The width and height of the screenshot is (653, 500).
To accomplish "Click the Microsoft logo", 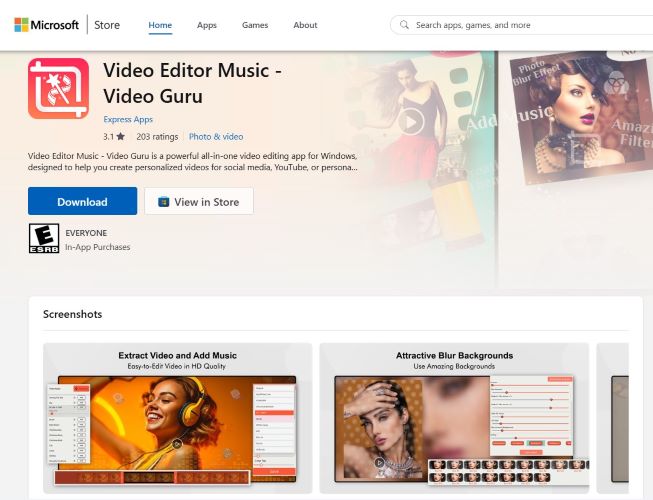I will 46,25.
